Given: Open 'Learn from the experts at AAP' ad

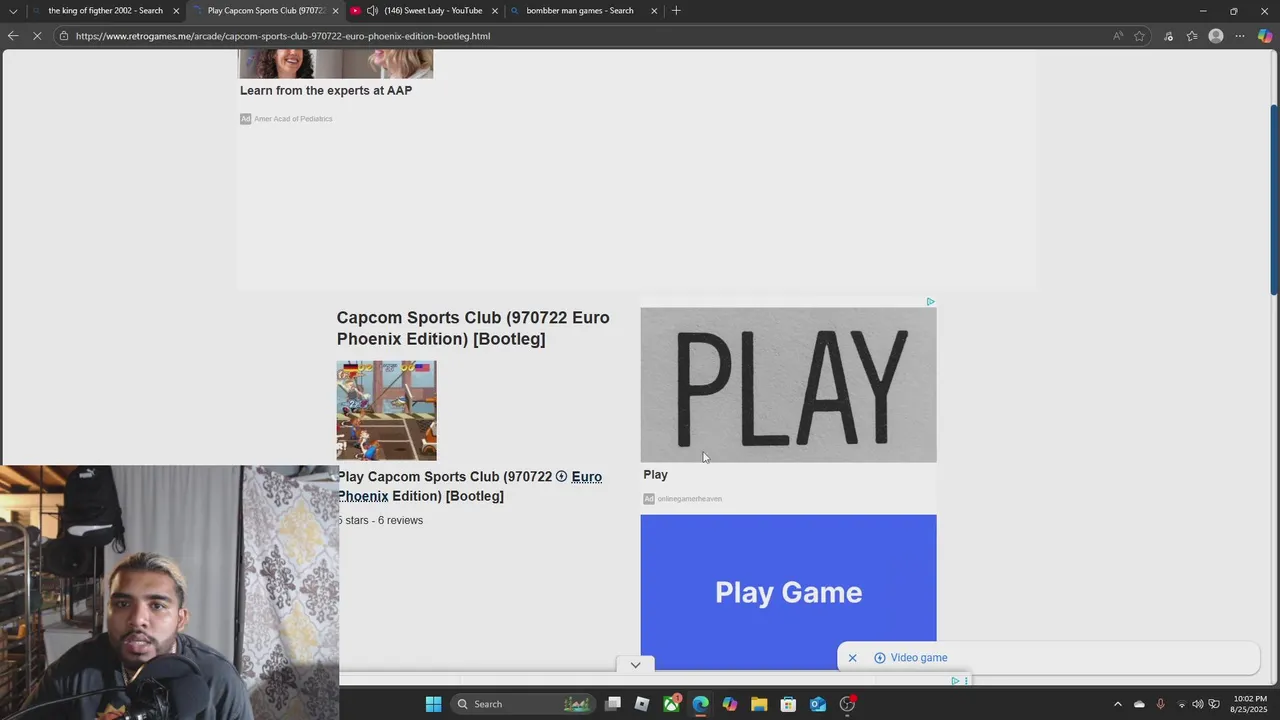Looking at the screenshot, I should [x=326, y=90].
